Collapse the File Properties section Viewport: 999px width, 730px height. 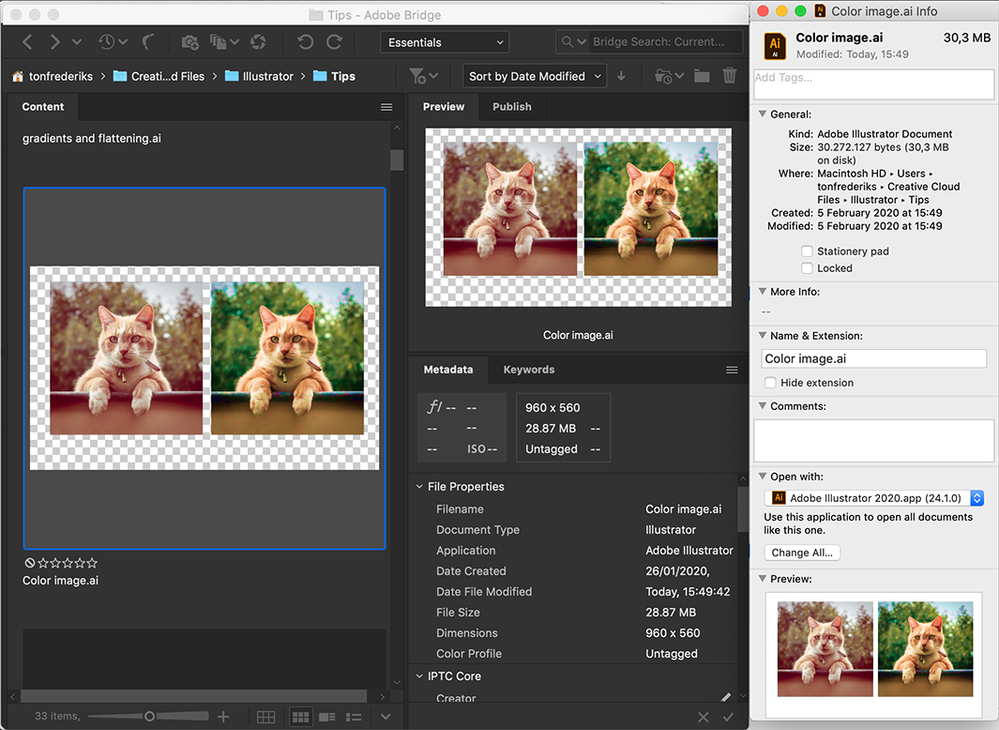click(x=419, y=487)
